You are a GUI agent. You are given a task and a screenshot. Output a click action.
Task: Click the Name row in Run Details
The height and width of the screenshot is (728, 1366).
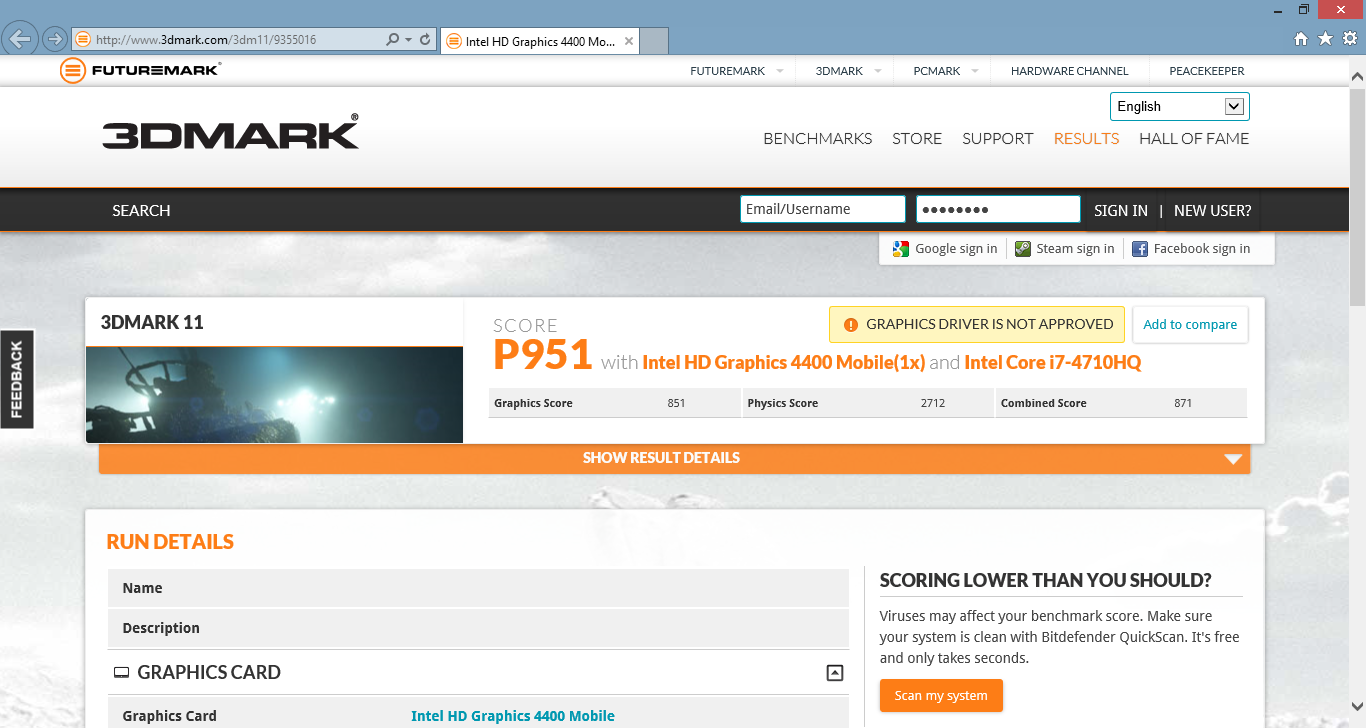(x=478, y=588)
